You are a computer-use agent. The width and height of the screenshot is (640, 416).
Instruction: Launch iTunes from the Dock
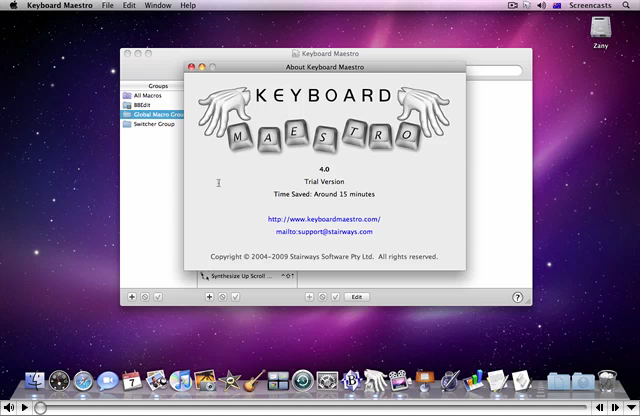coord(180,380)
